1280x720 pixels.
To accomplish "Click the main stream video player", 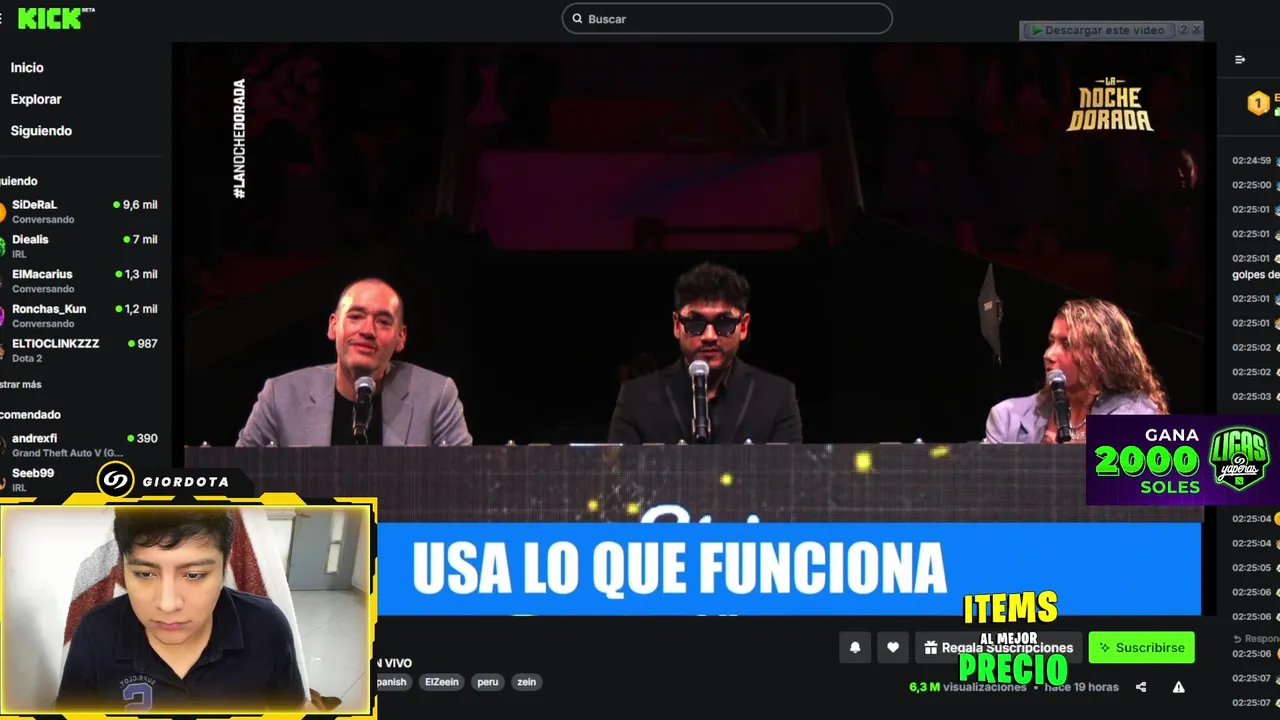I will click(694, 330).
